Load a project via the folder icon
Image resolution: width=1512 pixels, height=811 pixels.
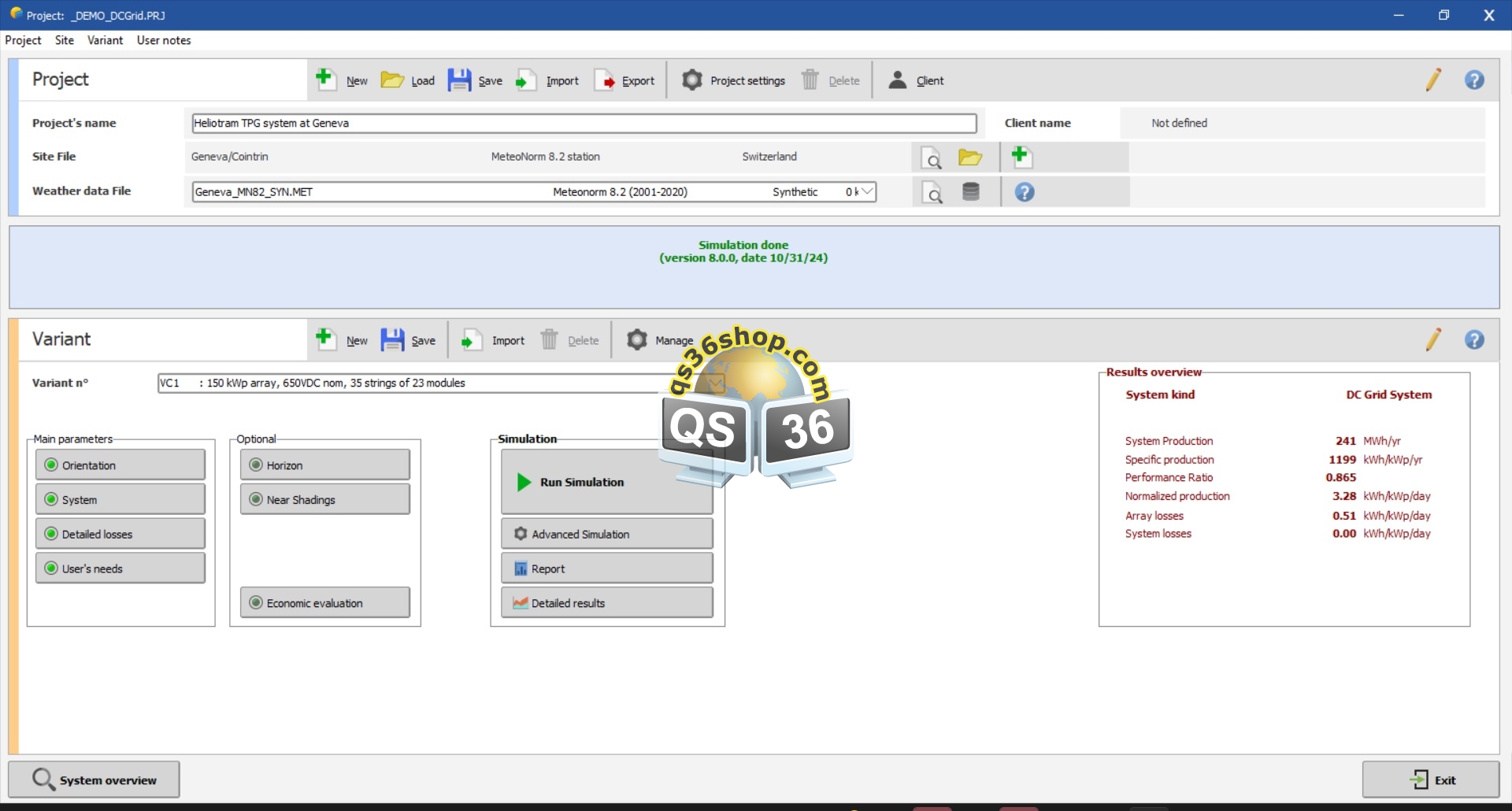391,80
